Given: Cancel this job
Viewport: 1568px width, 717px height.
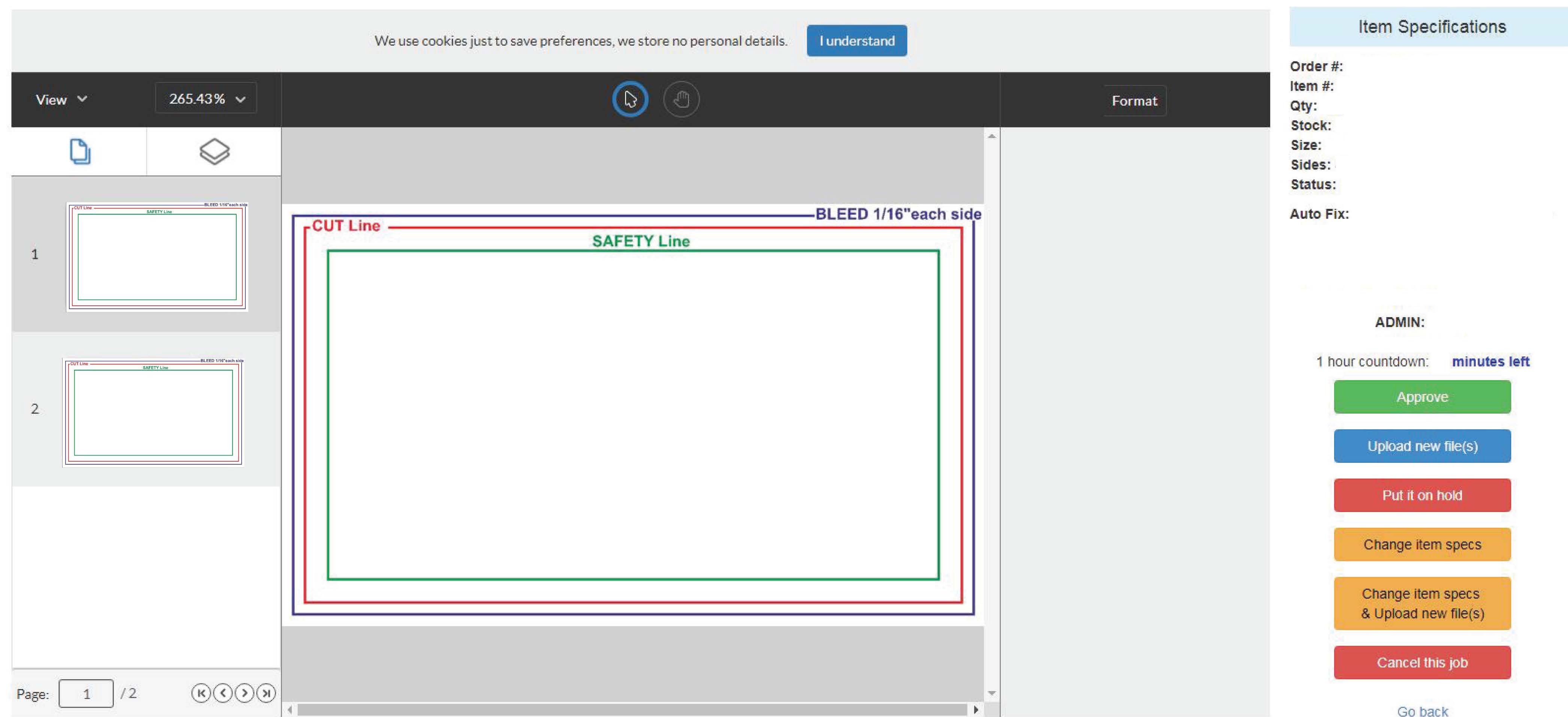Looking at the screenshot, I should coord(1422,663).
